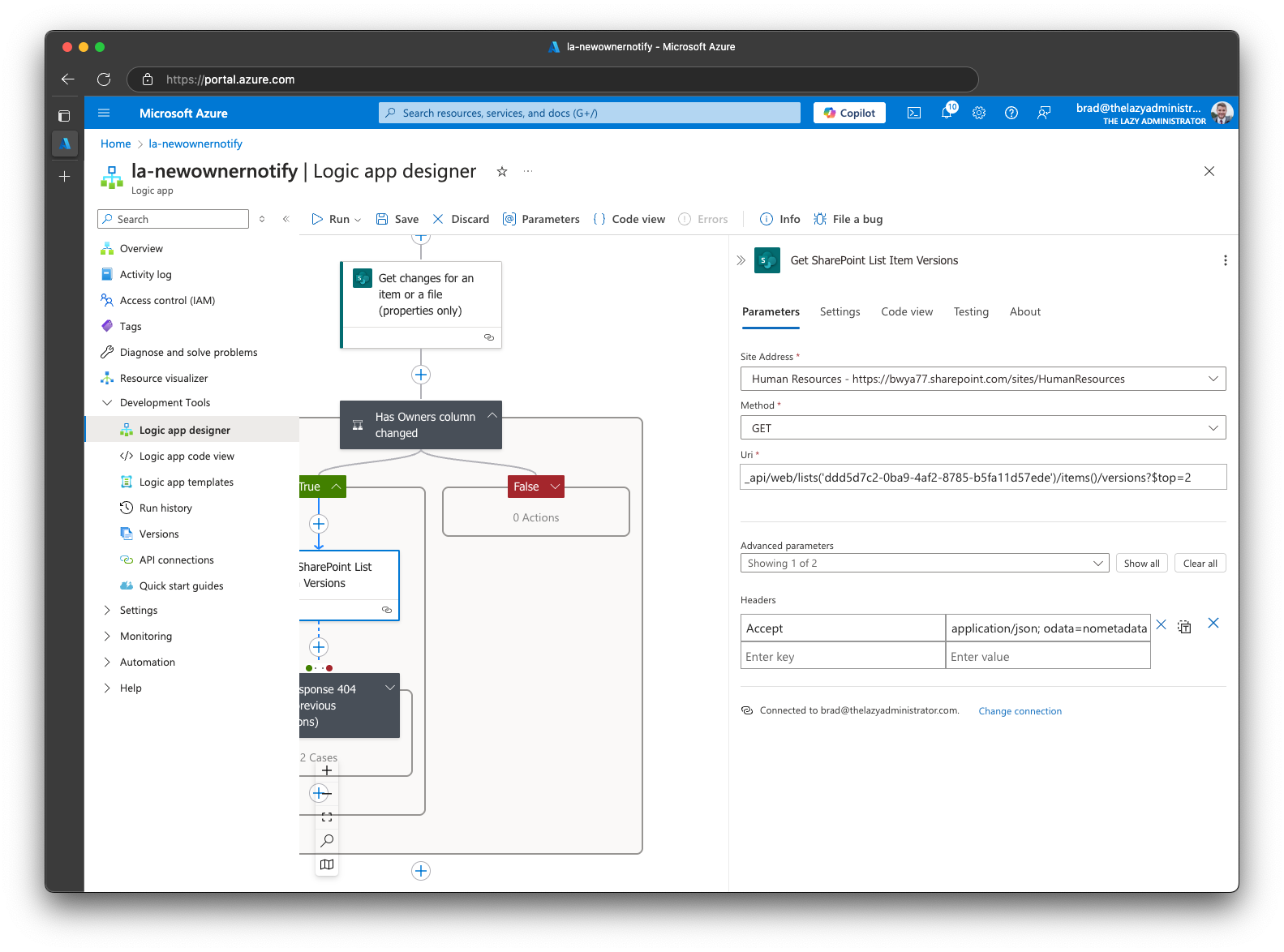The height and width of the screenshot is (952, 1284).
Task: Fit the workflow to view
Action: tap(327, 817)
